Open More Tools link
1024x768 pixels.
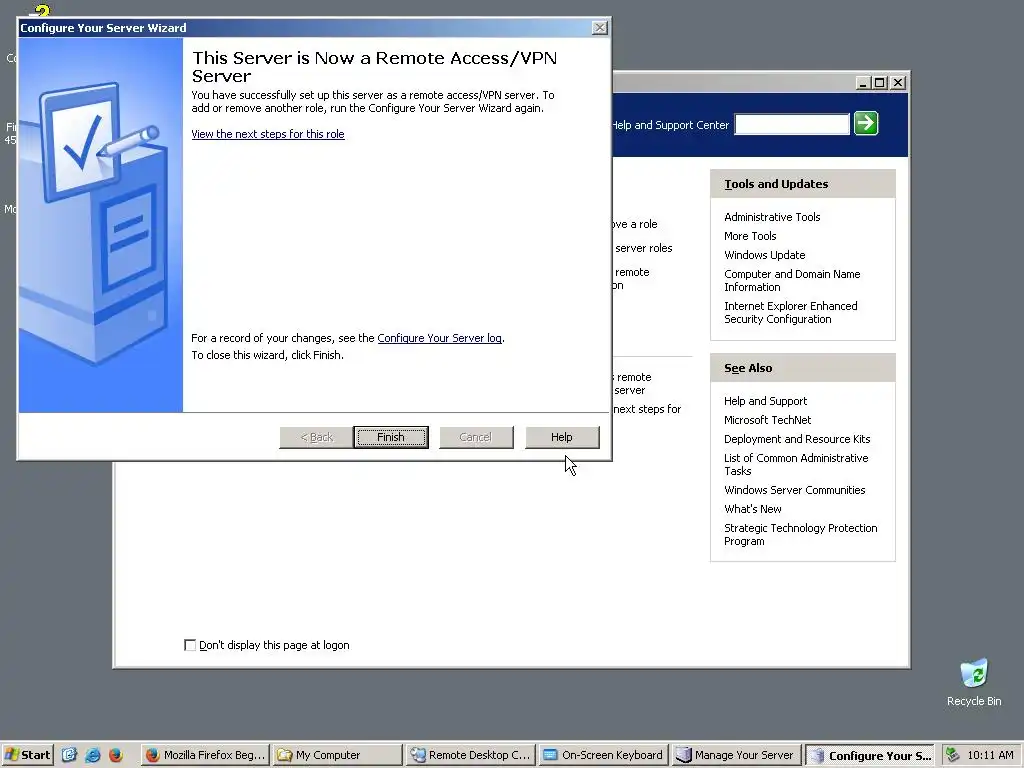click(750, 236)
